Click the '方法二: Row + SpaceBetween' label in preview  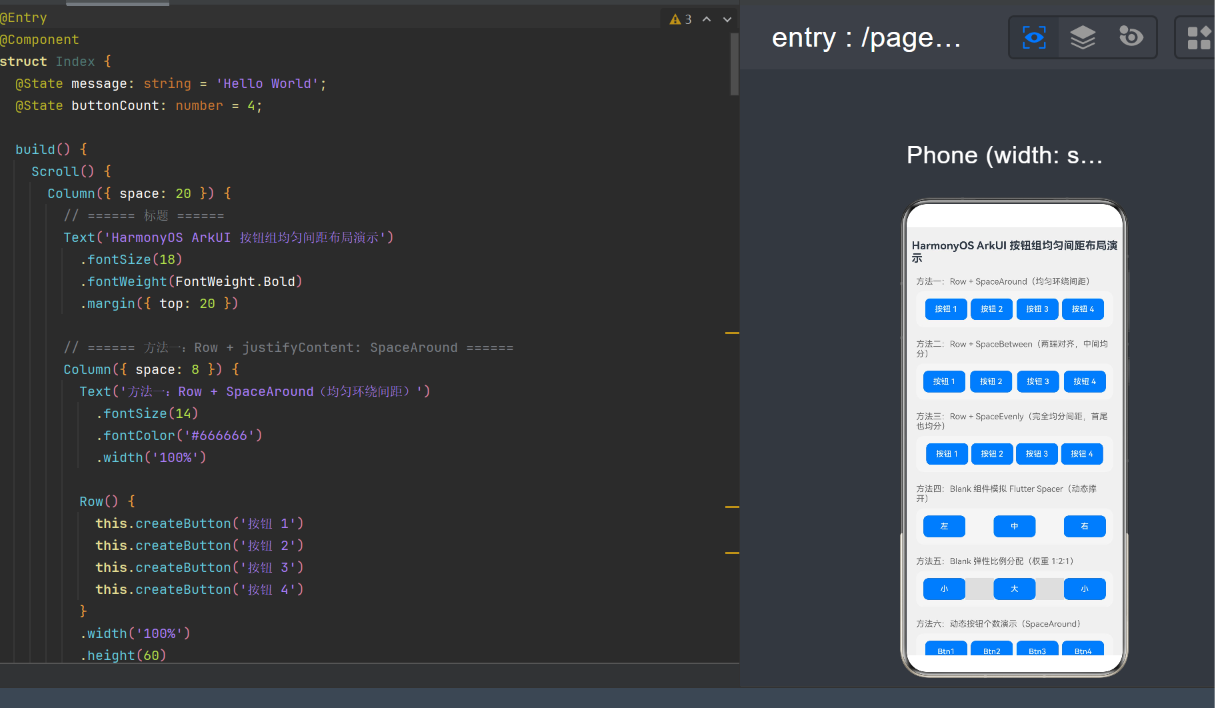(x=1011, y=348)
